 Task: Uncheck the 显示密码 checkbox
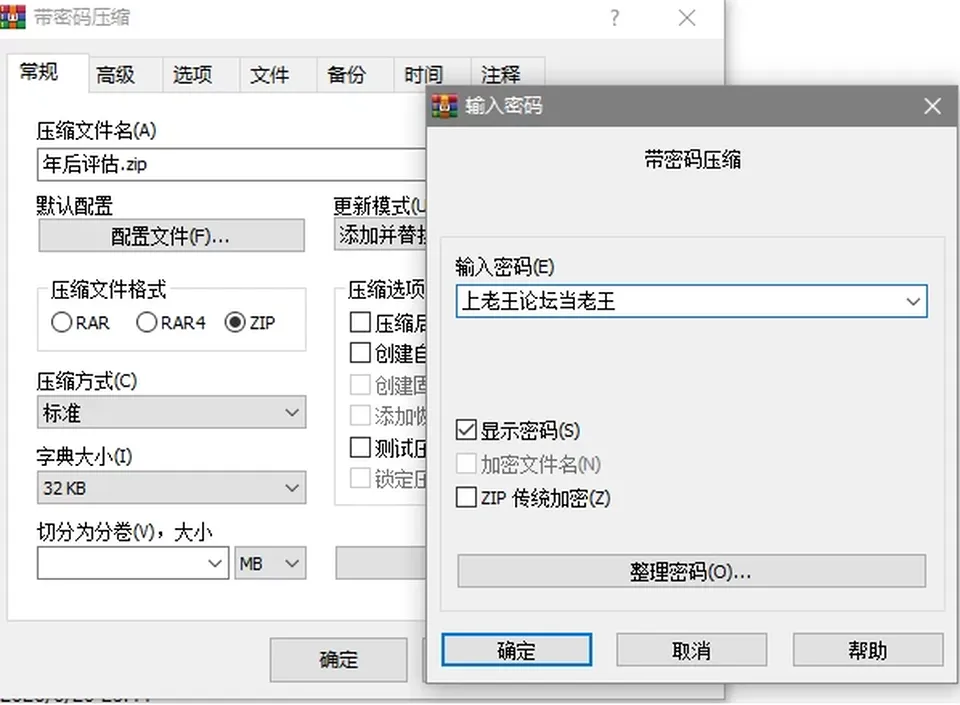click(x=466, y=430)
